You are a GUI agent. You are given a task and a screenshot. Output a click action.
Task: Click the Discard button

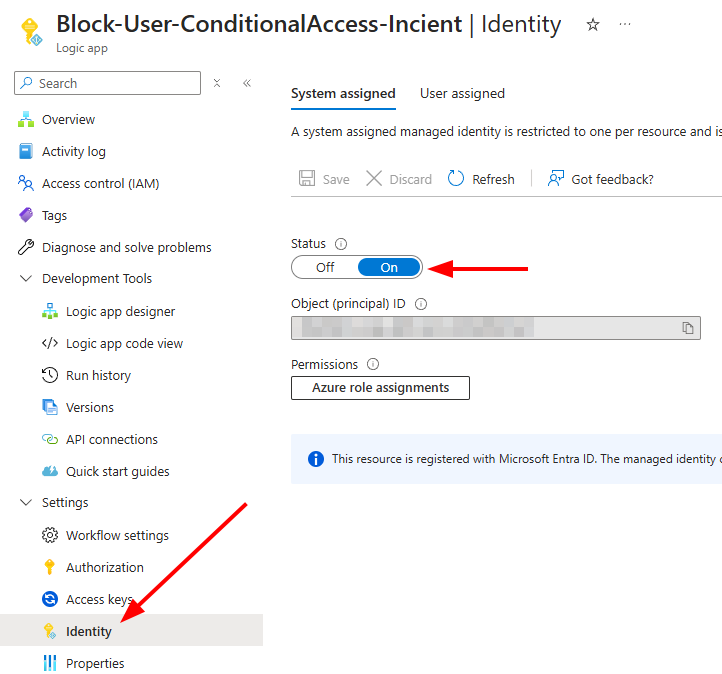399,179
